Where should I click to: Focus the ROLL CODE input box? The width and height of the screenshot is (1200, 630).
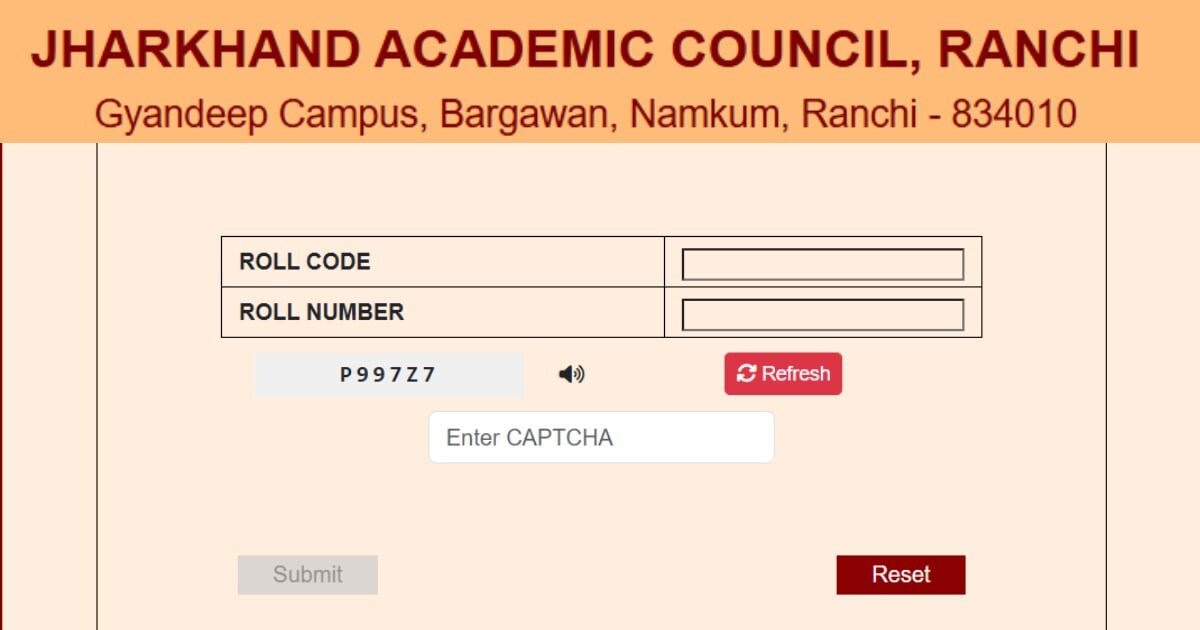(822, 264)
